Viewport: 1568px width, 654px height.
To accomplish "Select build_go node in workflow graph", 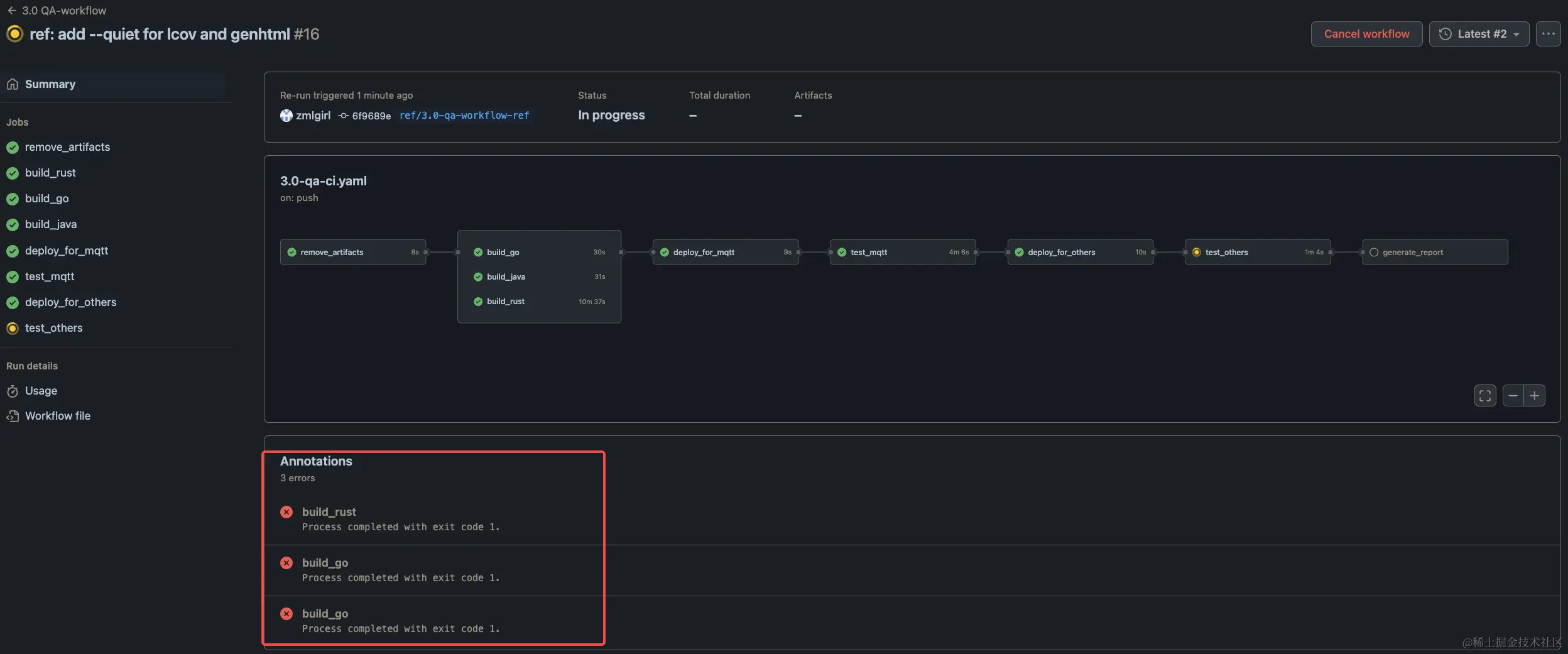I will tap(539, 252).
